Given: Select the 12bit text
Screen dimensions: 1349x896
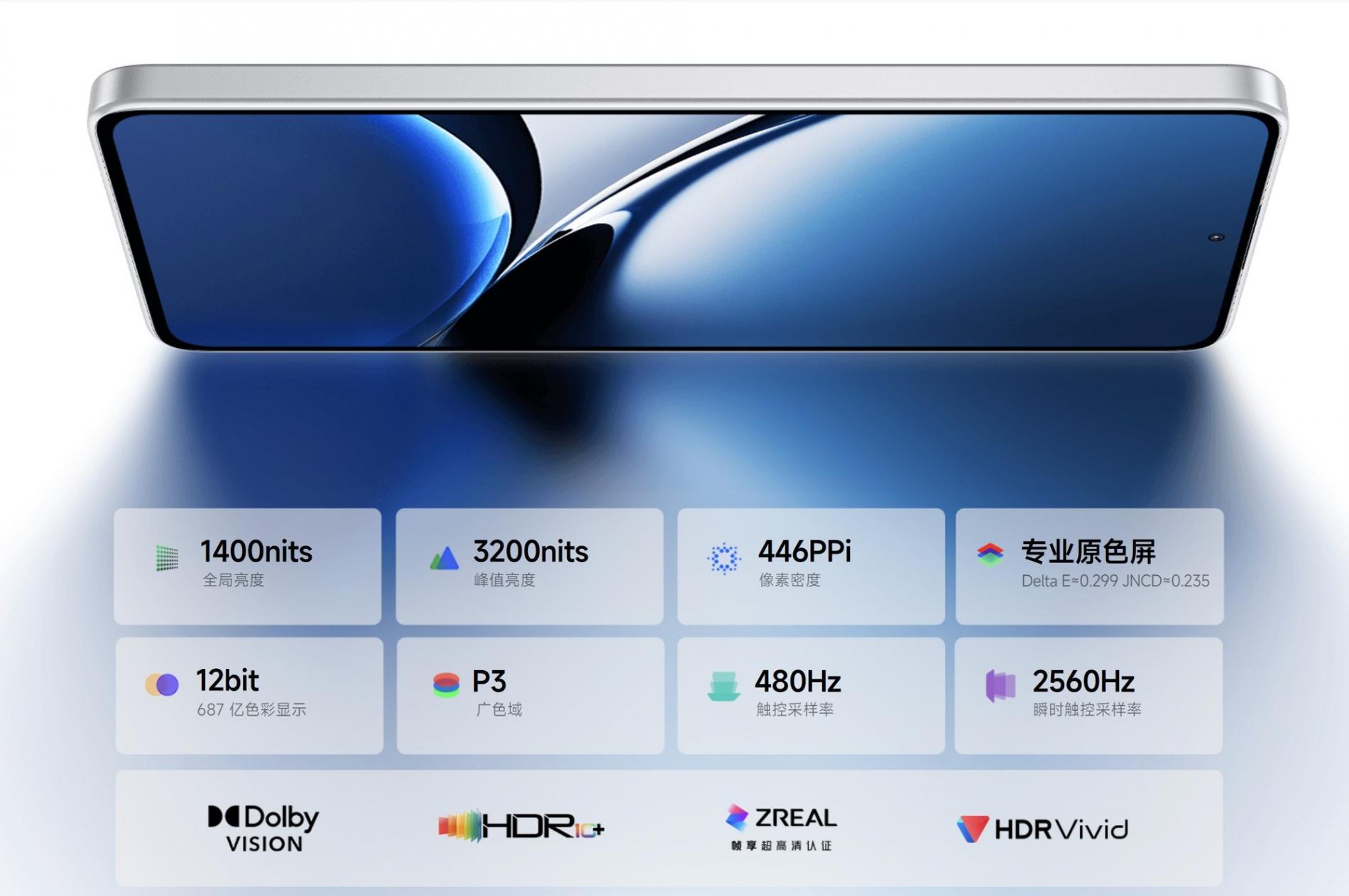Looking at the screenshot, I should pos(227,681).
